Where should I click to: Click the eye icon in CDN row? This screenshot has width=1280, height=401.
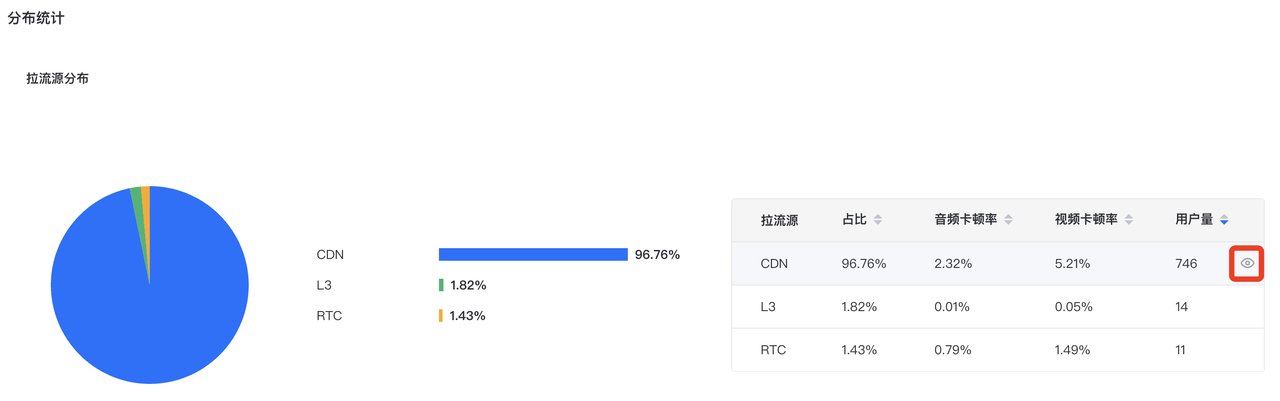tap(1247, 263)
